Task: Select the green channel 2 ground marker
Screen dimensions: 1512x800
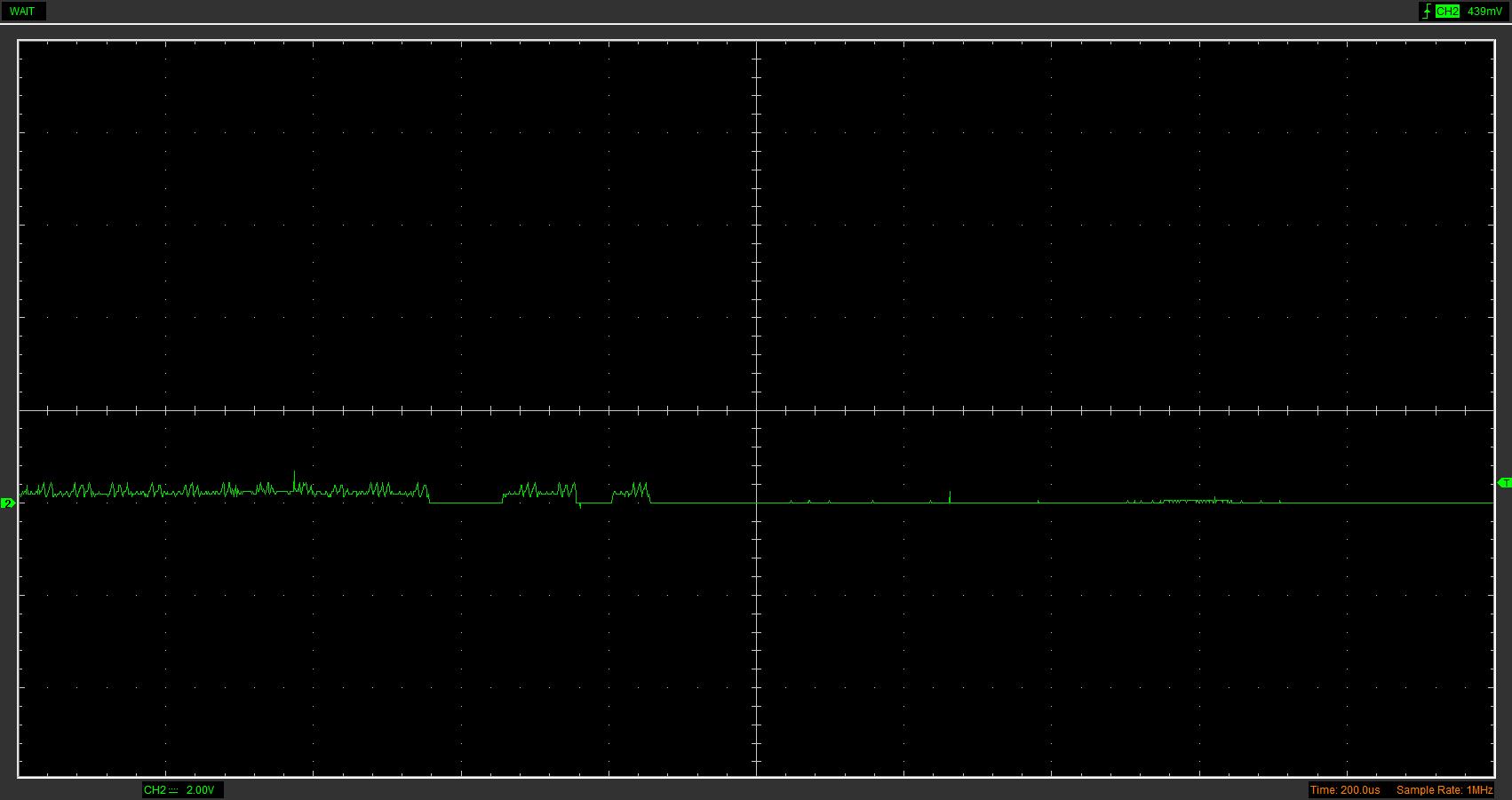Action: point(8,503)
